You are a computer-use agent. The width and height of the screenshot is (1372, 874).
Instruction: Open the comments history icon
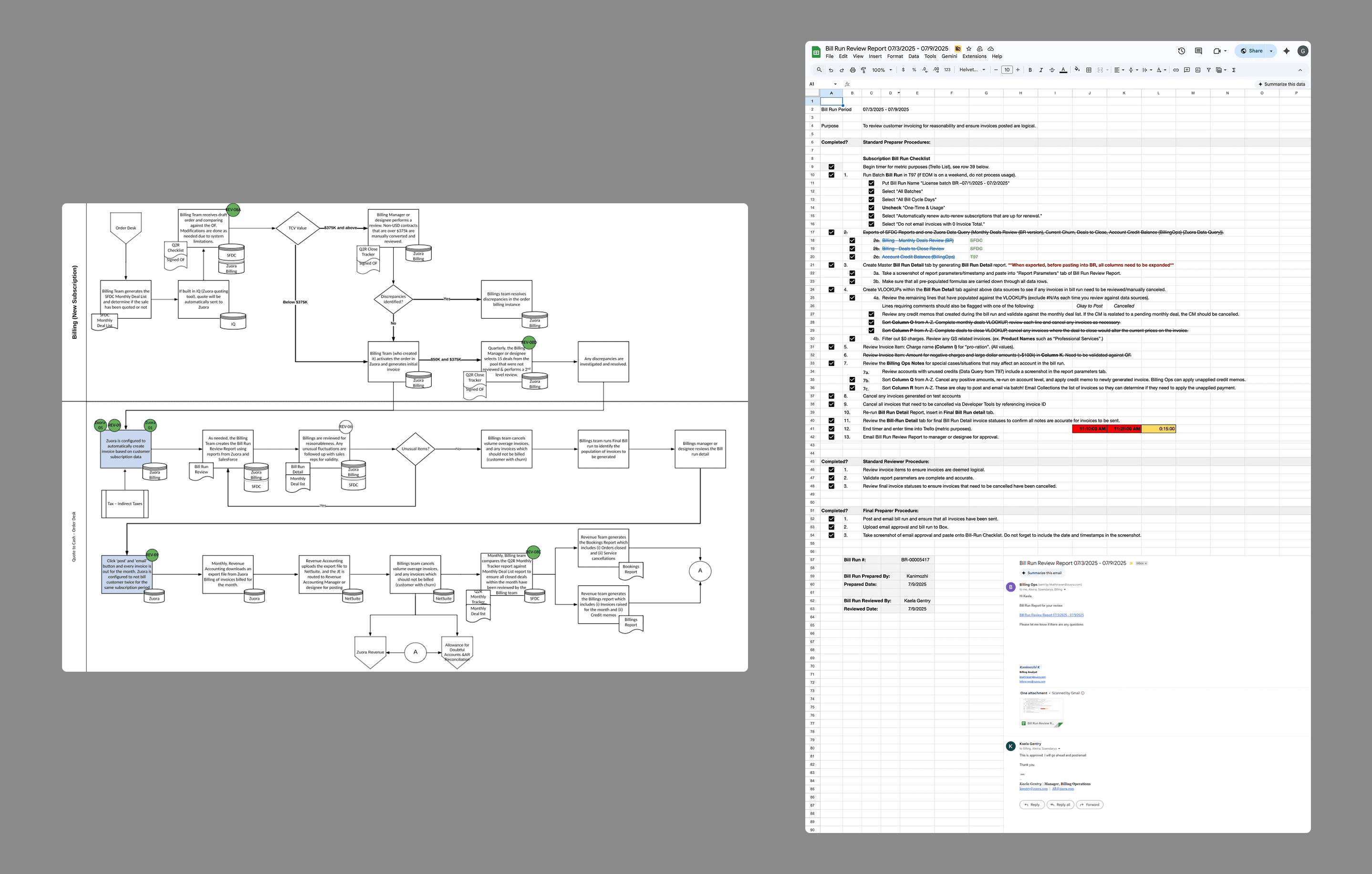click(1198, 51)
